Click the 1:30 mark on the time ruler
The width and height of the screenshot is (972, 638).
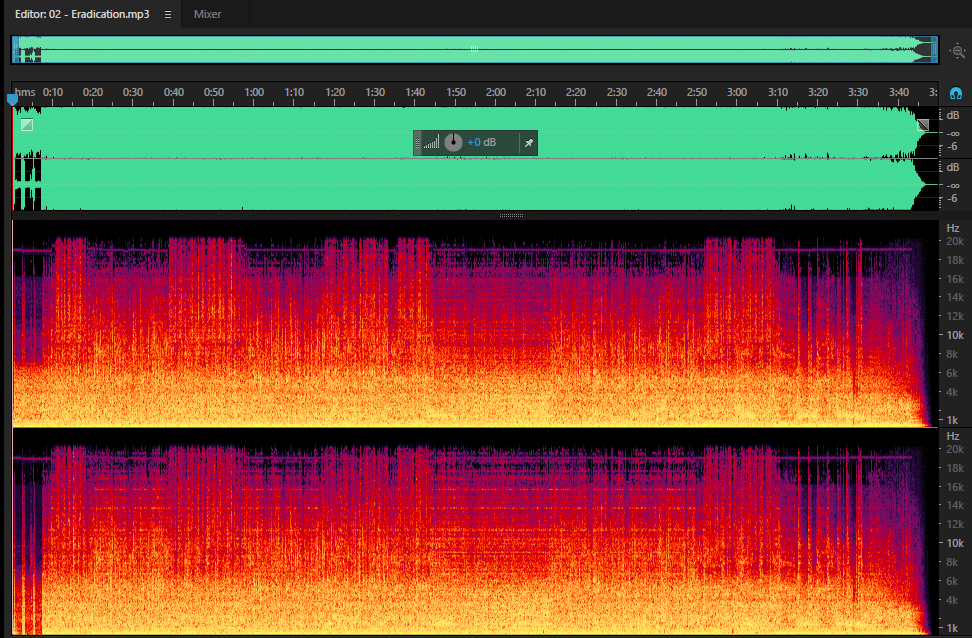click(375, 92)
